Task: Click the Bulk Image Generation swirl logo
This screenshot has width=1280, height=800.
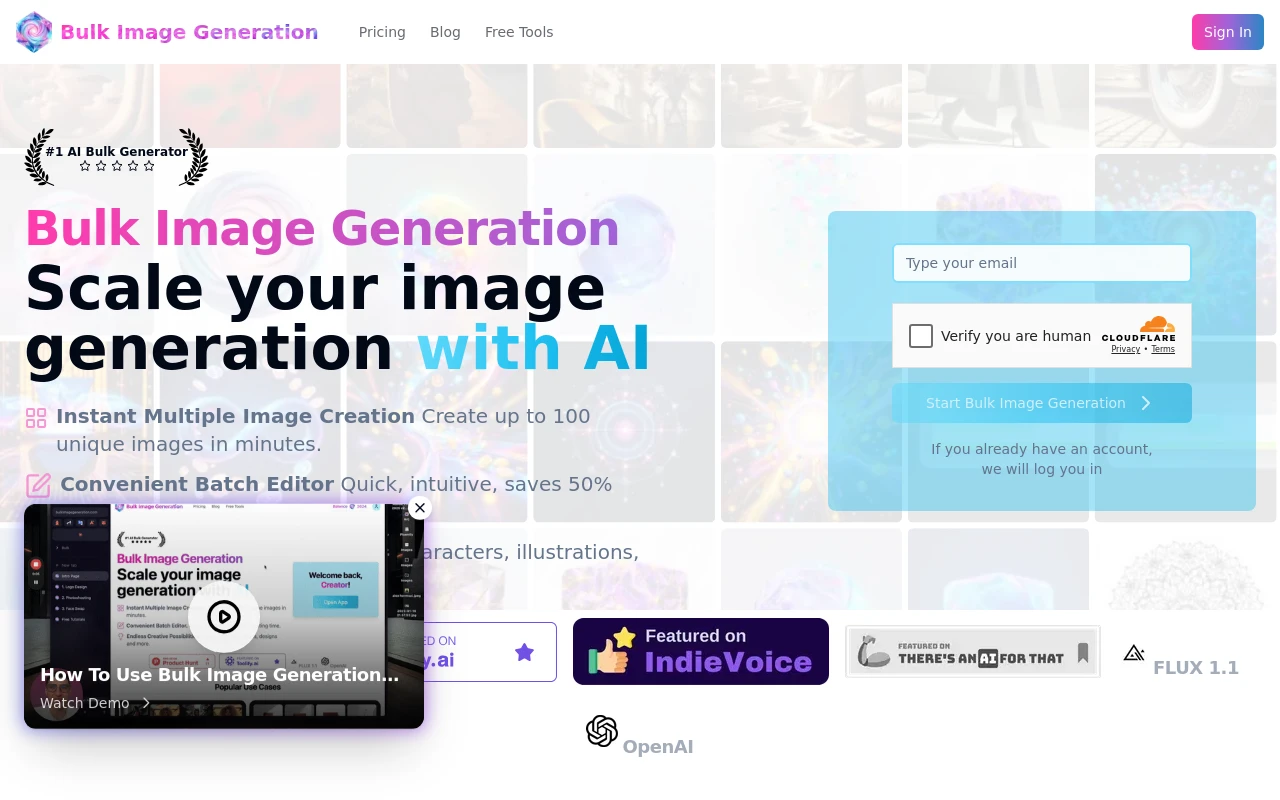Action: tap(33, 32)
